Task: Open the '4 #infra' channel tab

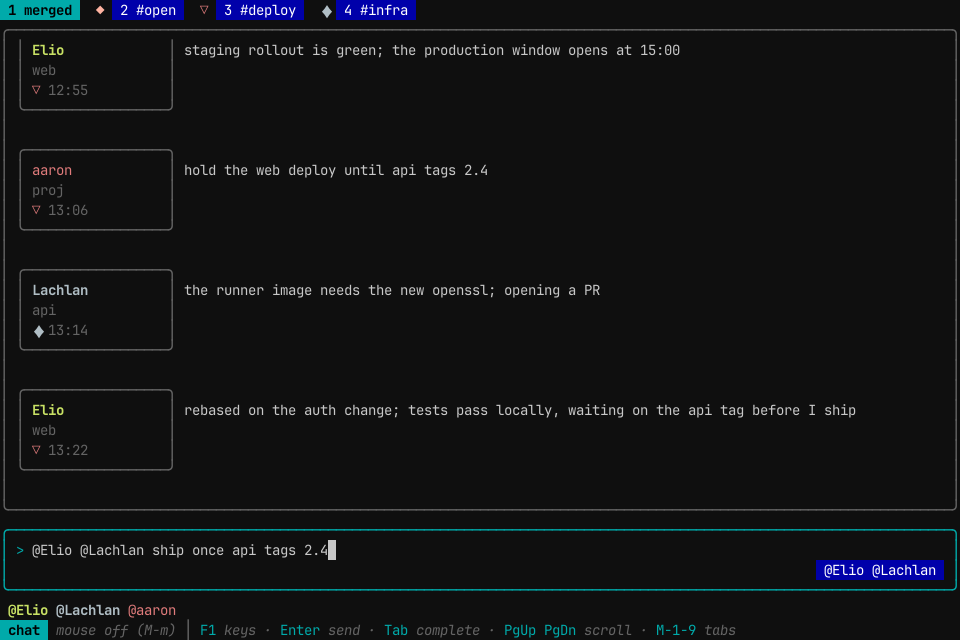Action: 376,10
